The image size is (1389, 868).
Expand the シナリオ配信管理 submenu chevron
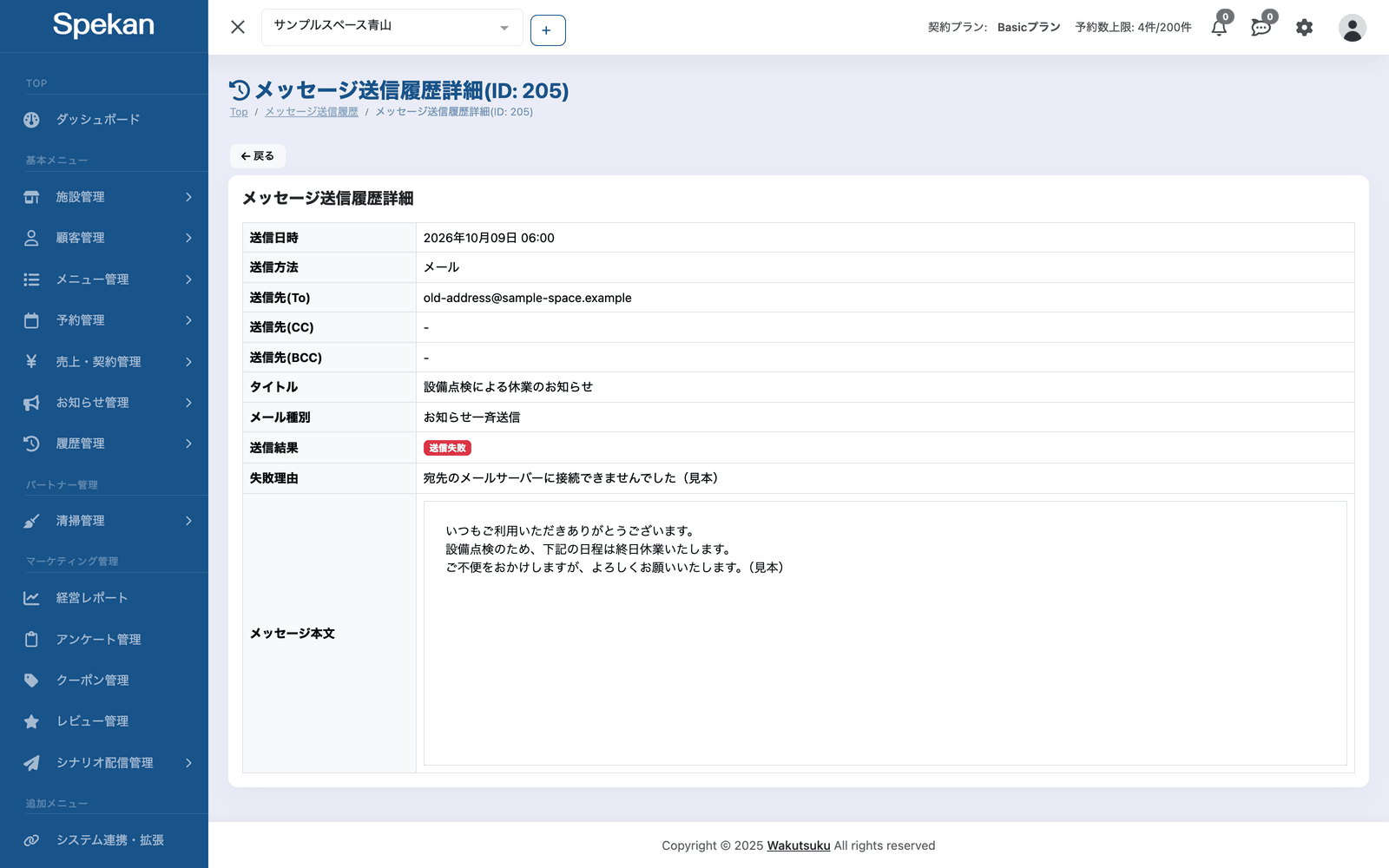coord(188,763)
